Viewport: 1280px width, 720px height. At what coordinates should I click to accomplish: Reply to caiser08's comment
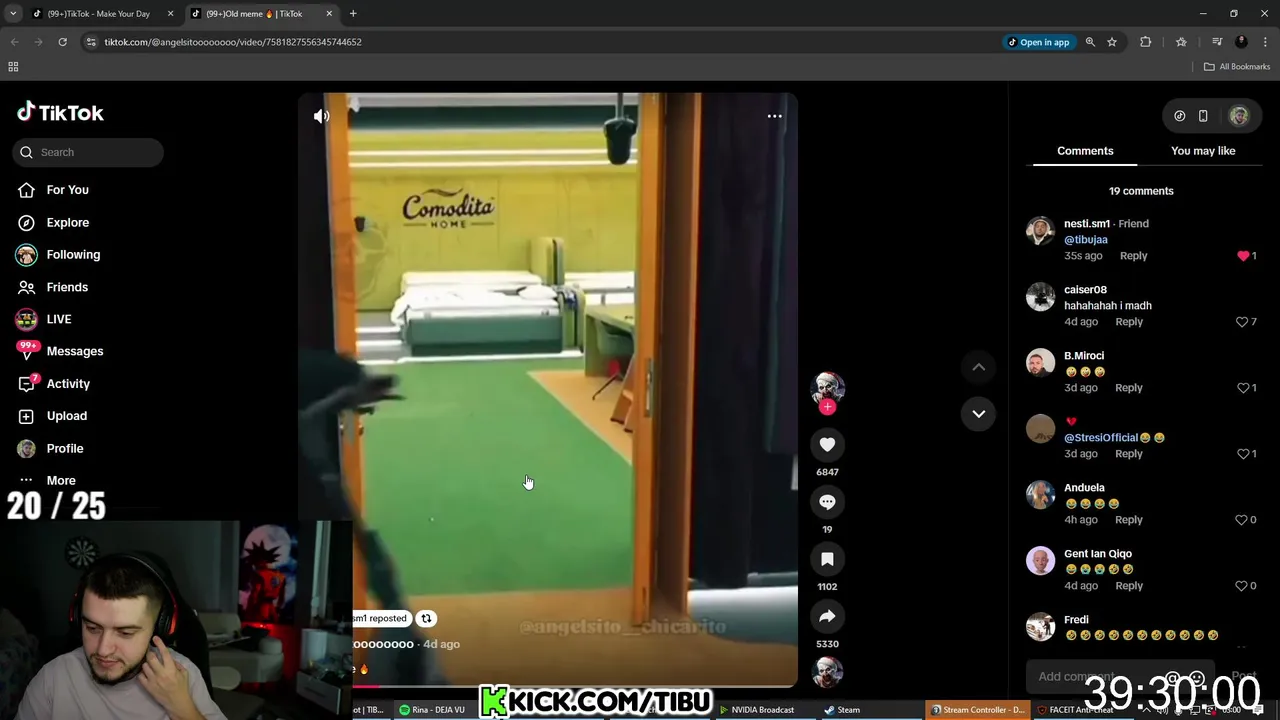point(1129,322)
